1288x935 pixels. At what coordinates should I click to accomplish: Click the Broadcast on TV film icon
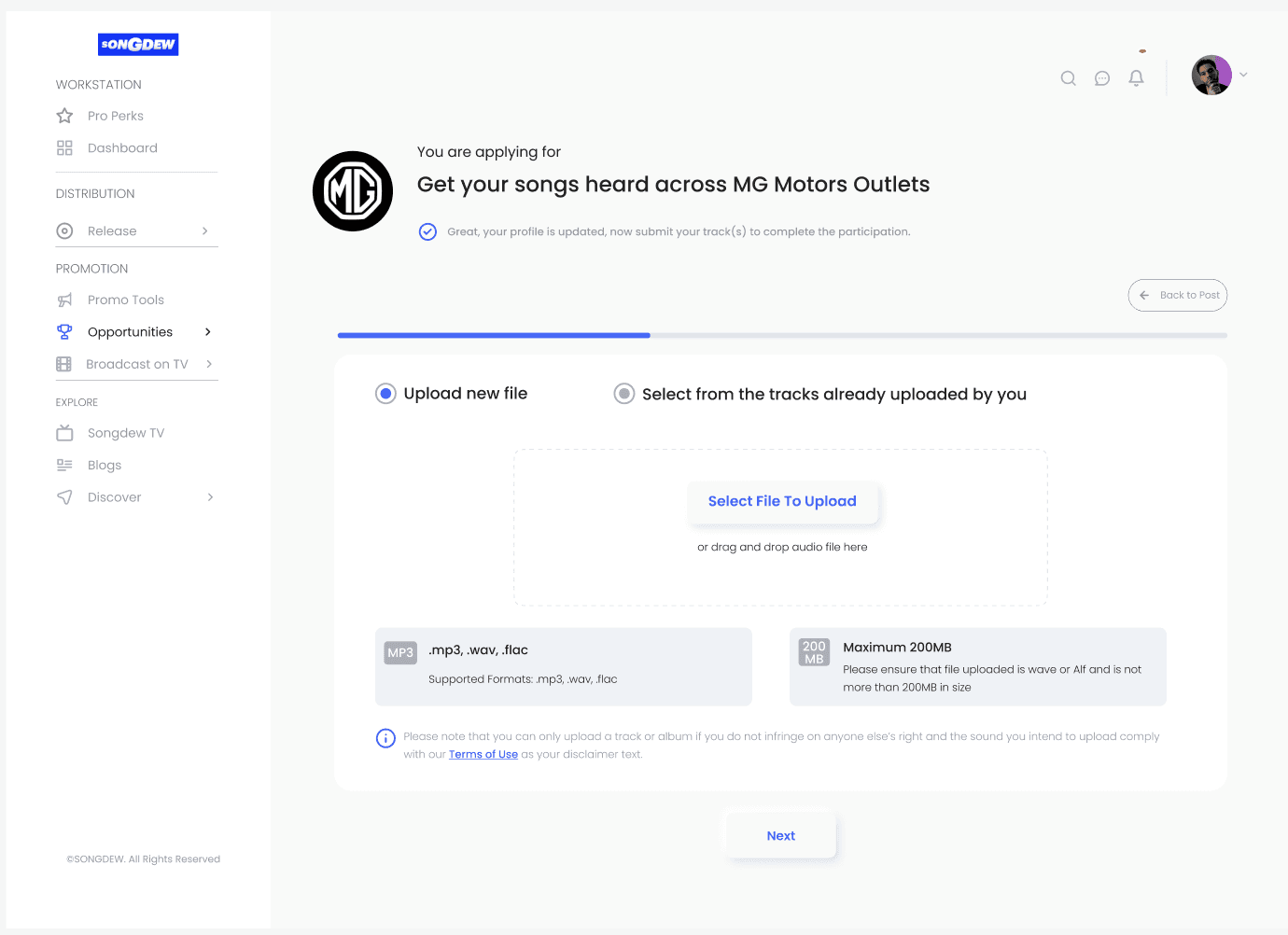tap(63, 364)
